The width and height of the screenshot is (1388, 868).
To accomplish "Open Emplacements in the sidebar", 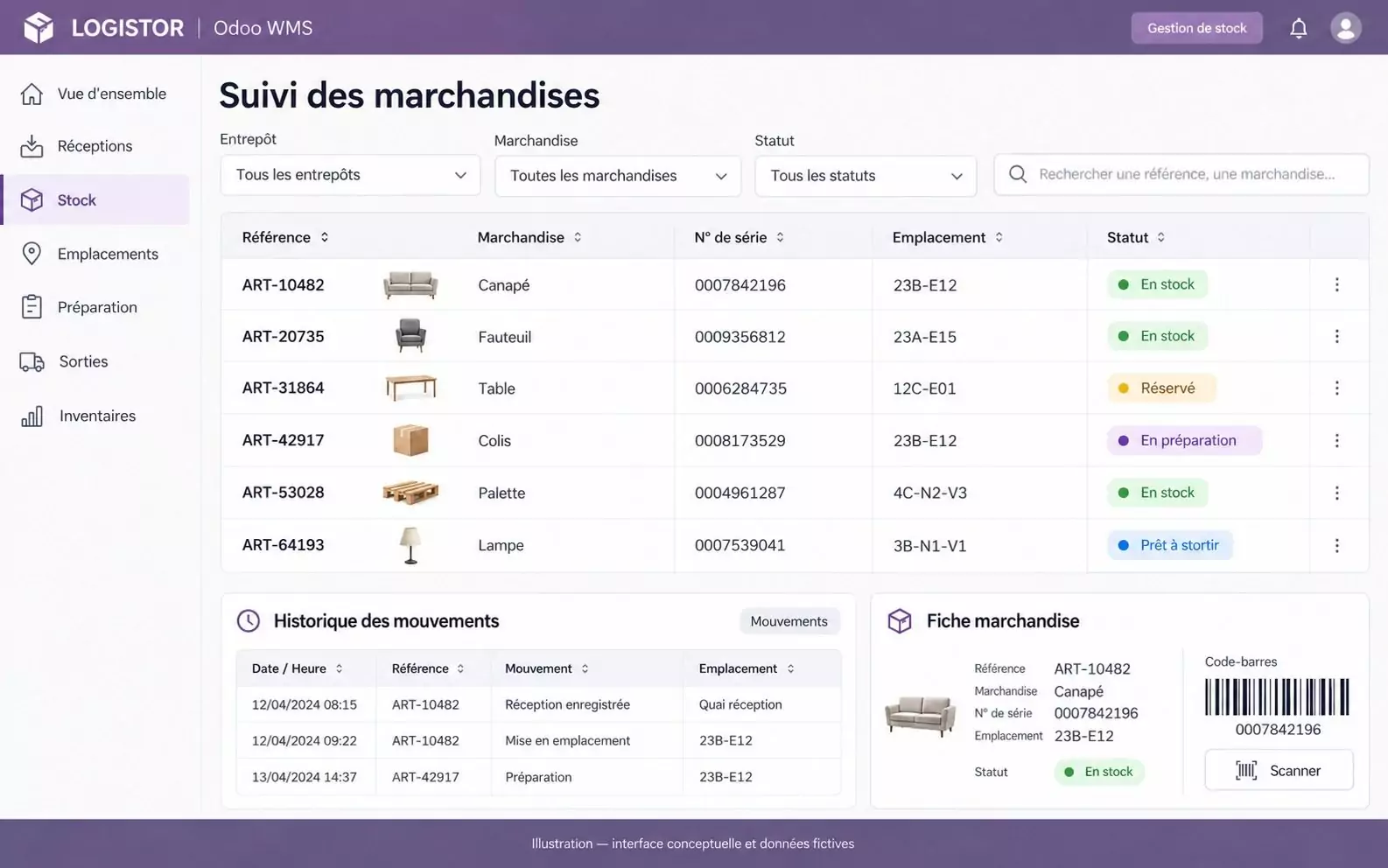I will (x=95, y=254).
